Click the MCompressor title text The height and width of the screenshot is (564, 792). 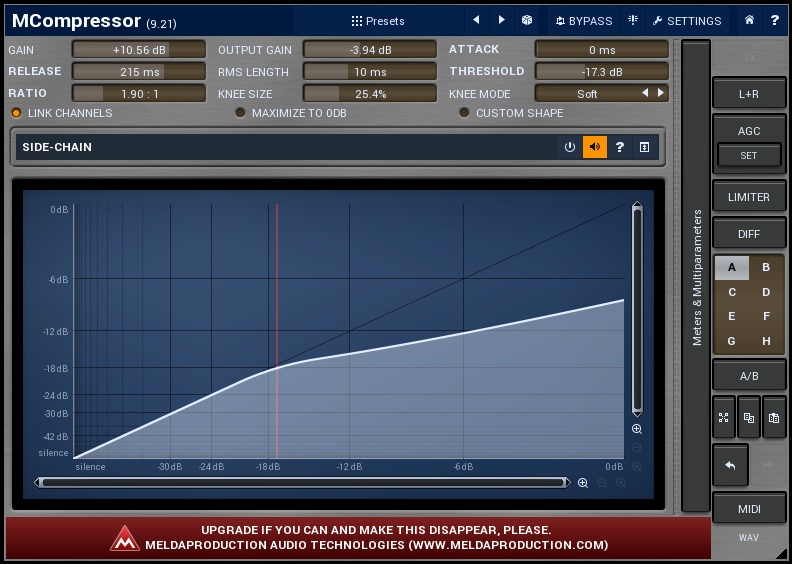76,21
